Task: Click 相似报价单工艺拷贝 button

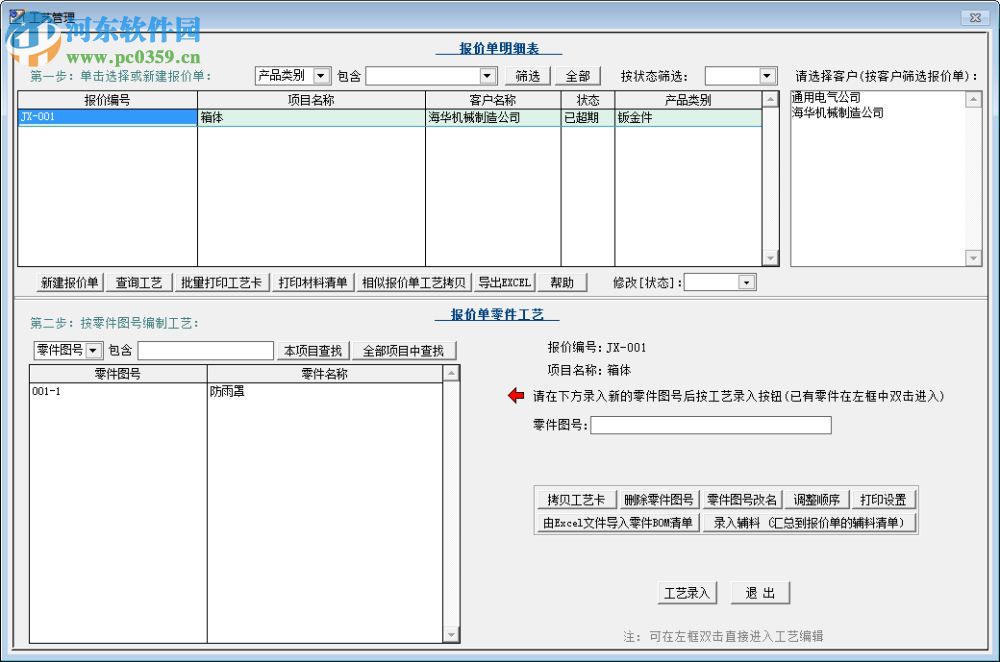Action: [x=413, y=283]
